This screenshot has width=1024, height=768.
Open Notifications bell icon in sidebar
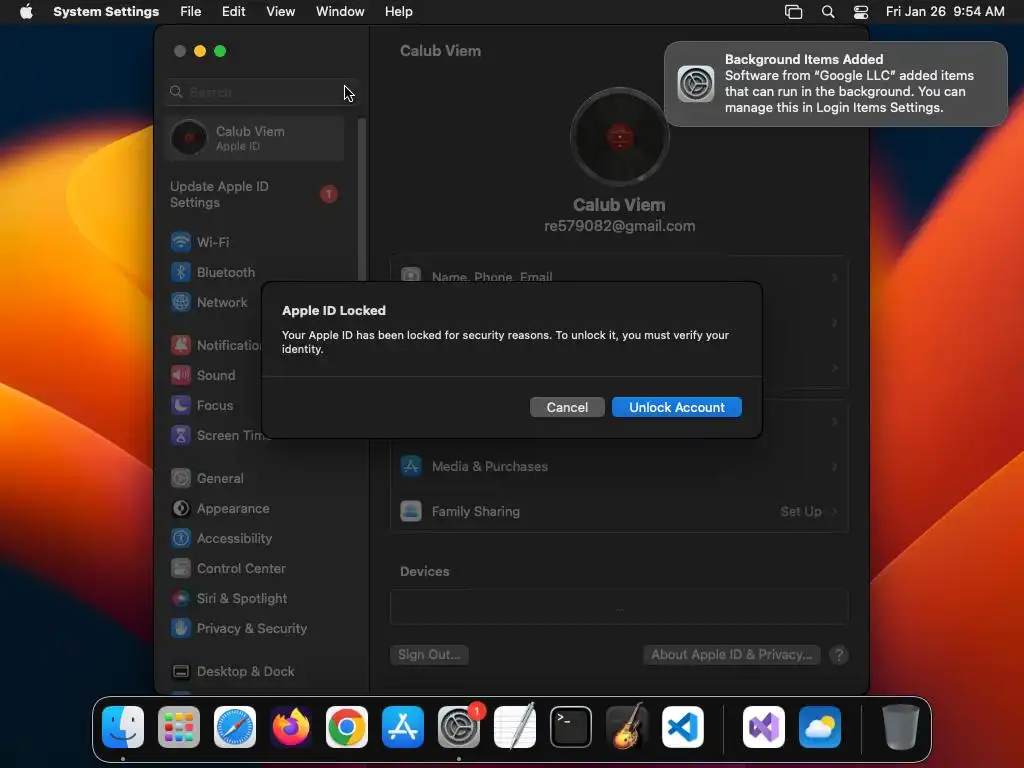181,345
